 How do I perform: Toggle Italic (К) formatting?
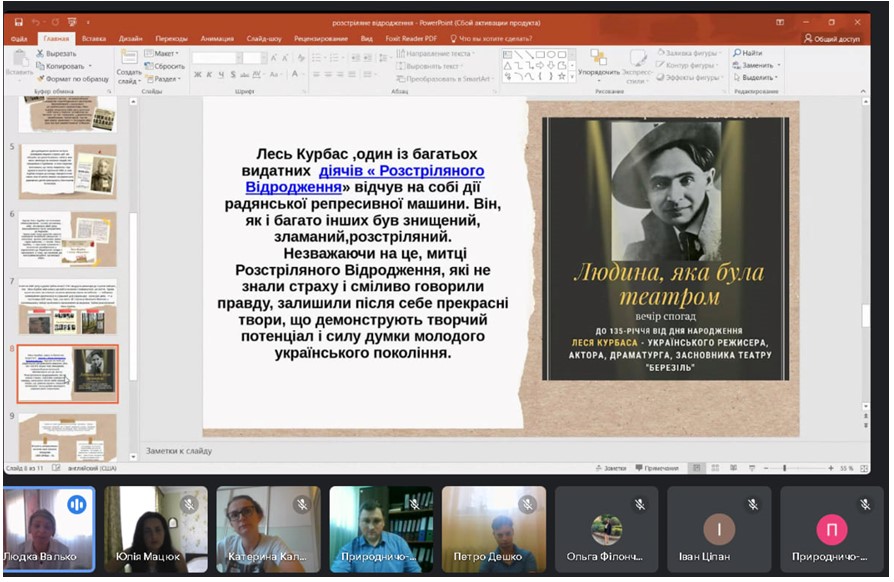tap(209, 75)
